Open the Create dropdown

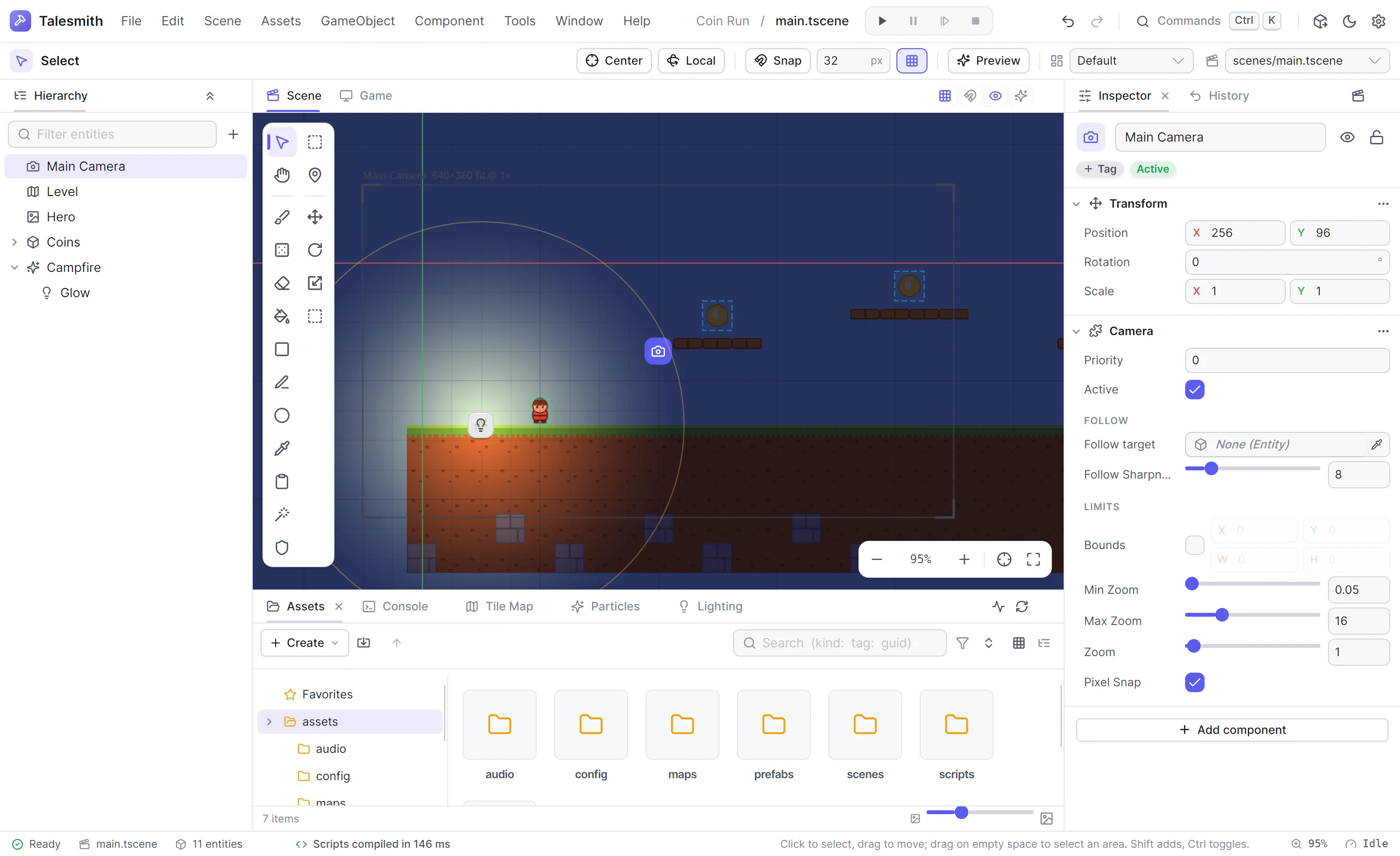point(304,643)
